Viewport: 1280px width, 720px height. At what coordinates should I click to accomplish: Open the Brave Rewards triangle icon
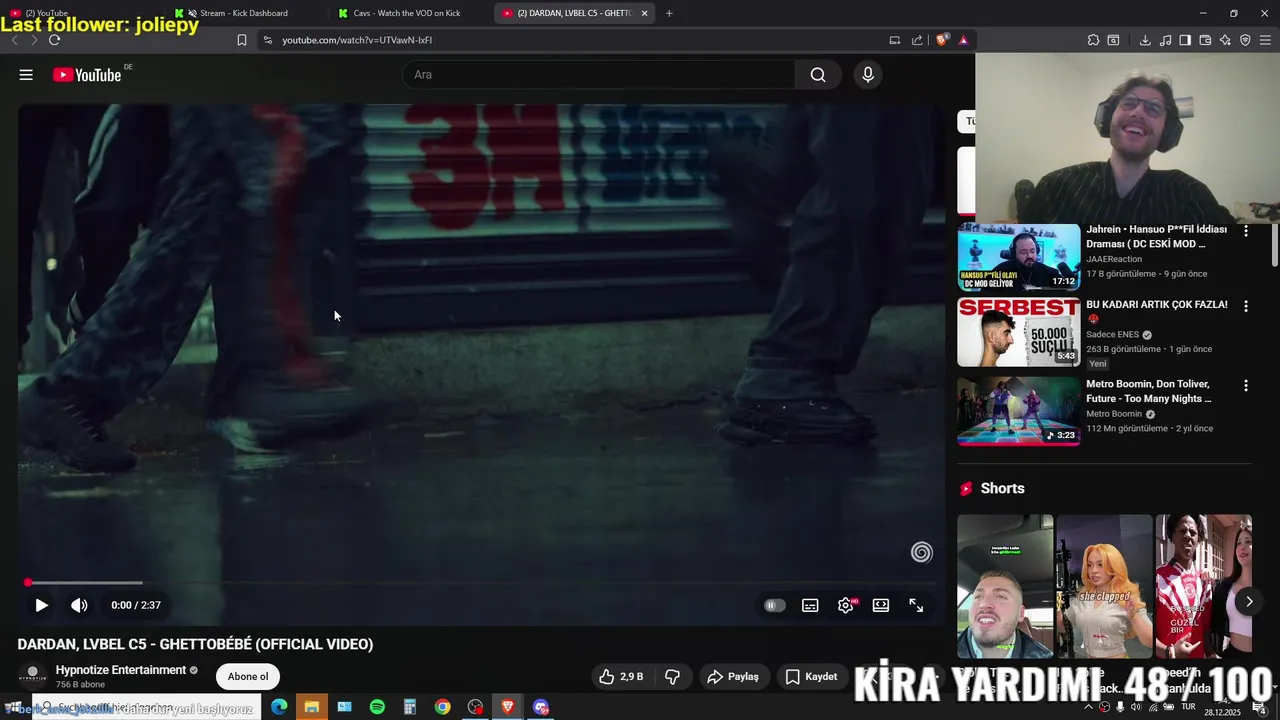coord(963,40)
